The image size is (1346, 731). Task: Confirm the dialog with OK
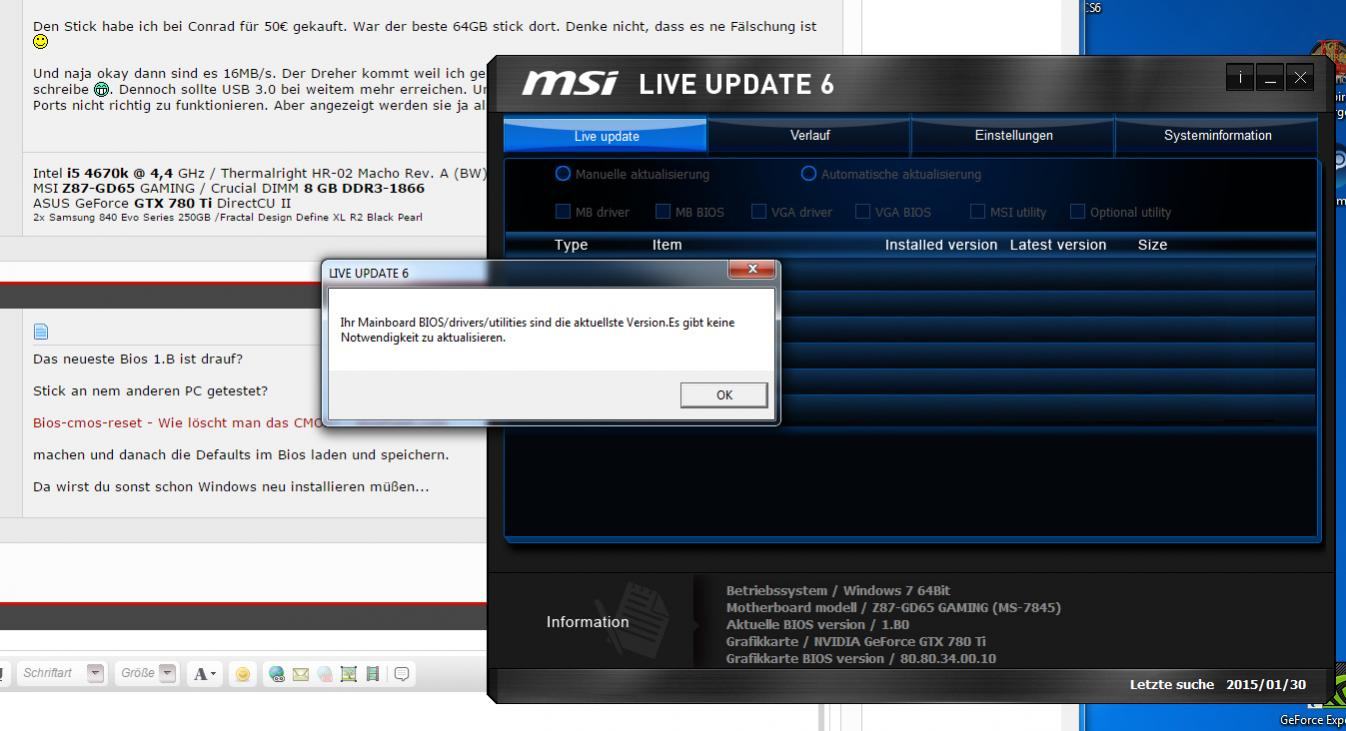(724, 395)
